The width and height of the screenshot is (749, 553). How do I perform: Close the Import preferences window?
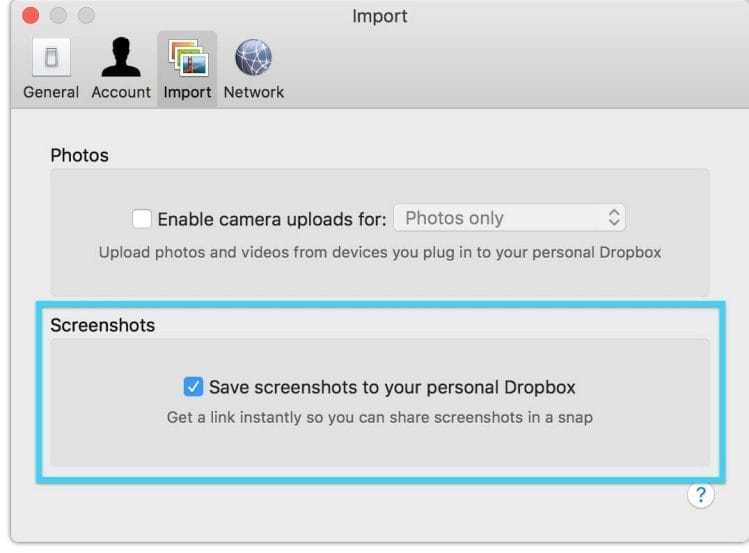tap(31, 15)
